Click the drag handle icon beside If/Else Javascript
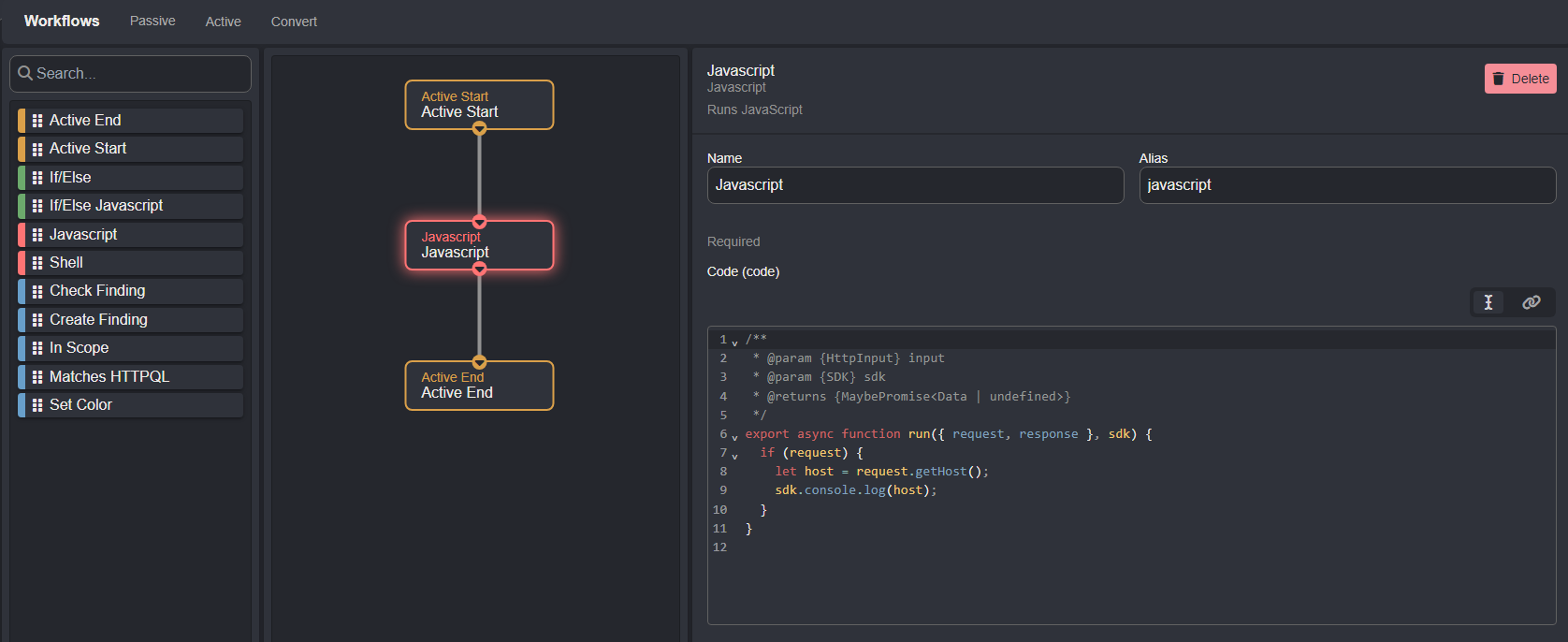 click(x=37, y=206)
